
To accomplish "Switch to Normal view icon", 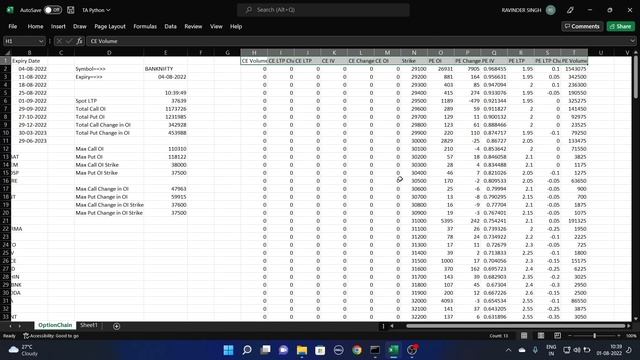I will point(524,336).
